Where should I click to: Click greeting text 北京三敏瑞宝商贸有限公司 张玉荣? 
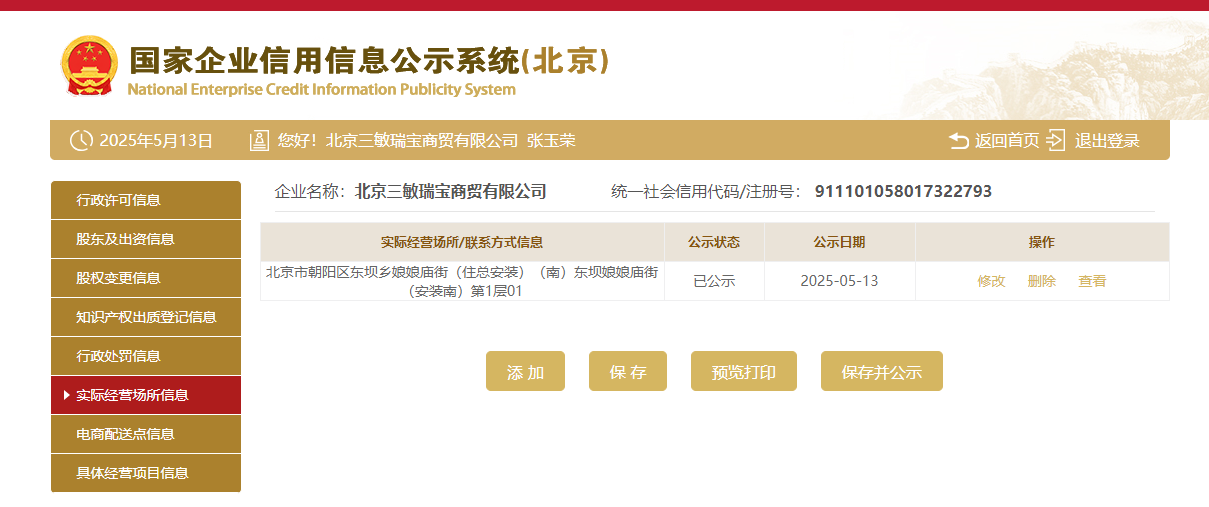(451, 141)
